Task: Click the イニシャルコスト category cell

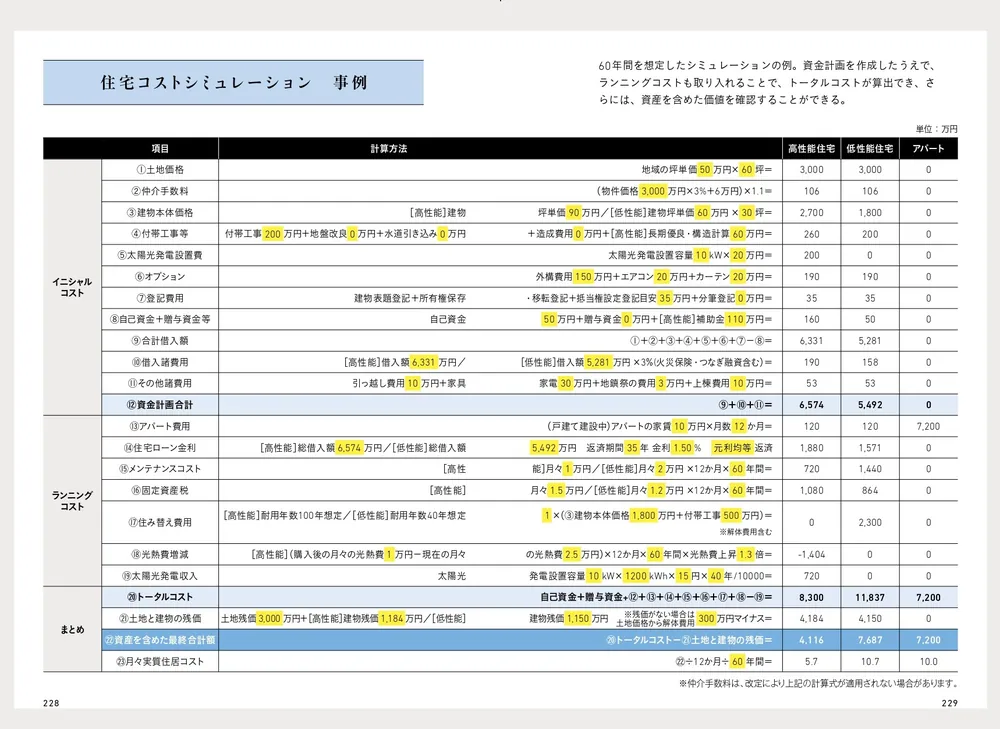Action: click(72, 287)
